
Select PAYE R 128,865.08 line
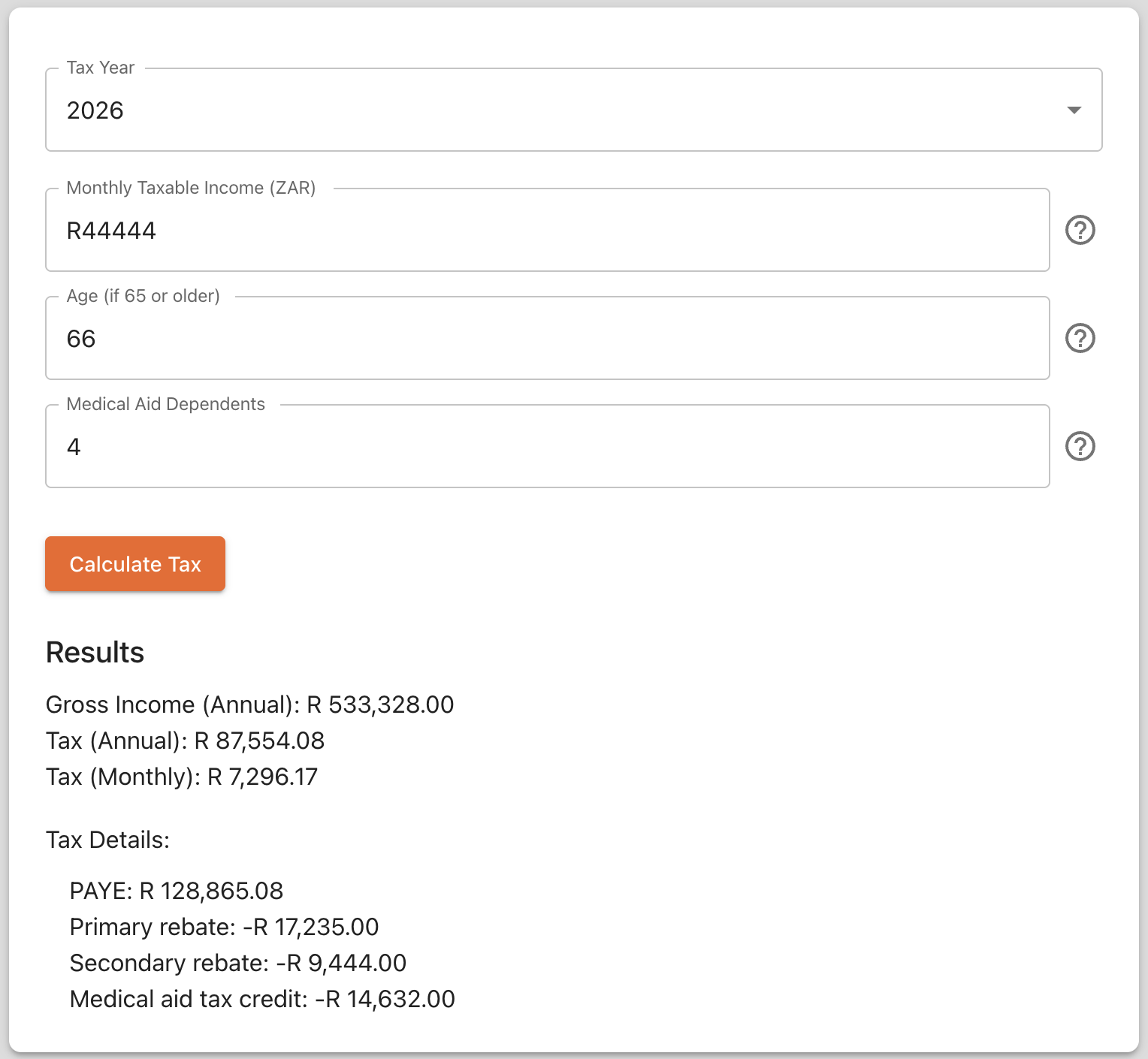click(177, 891)
